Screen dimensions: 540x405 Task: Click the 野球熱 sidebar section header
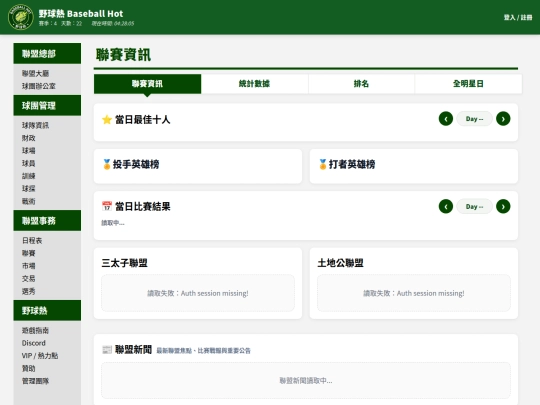[47, 310]
